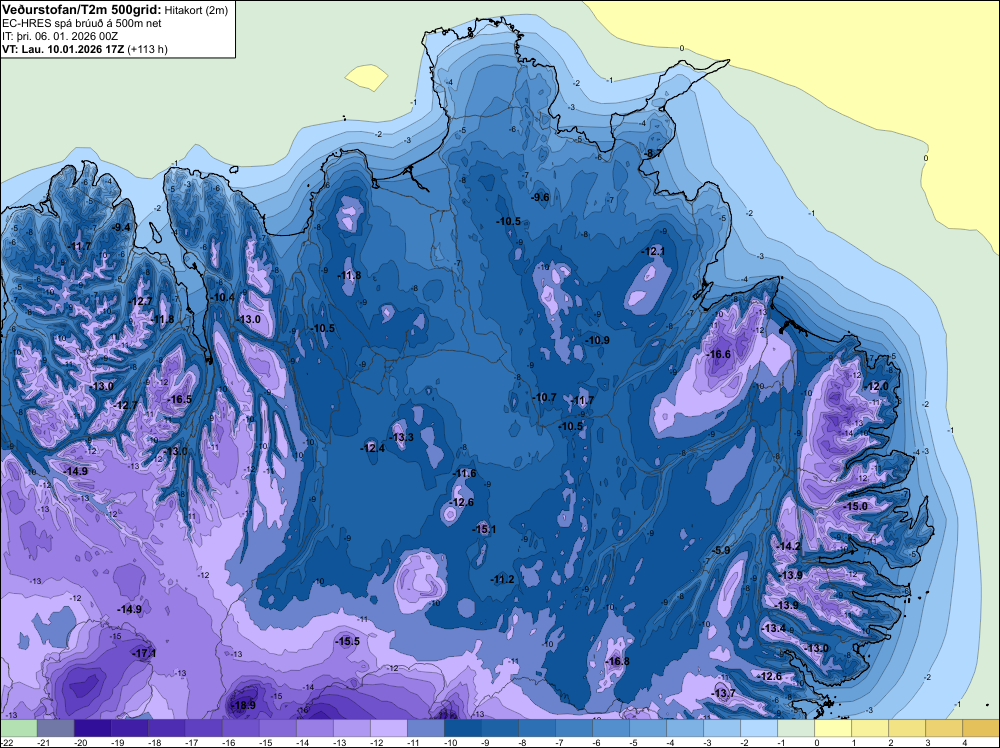Click the -12.0 temperature value
1000x748 pixels.
(x=876, y=386)
